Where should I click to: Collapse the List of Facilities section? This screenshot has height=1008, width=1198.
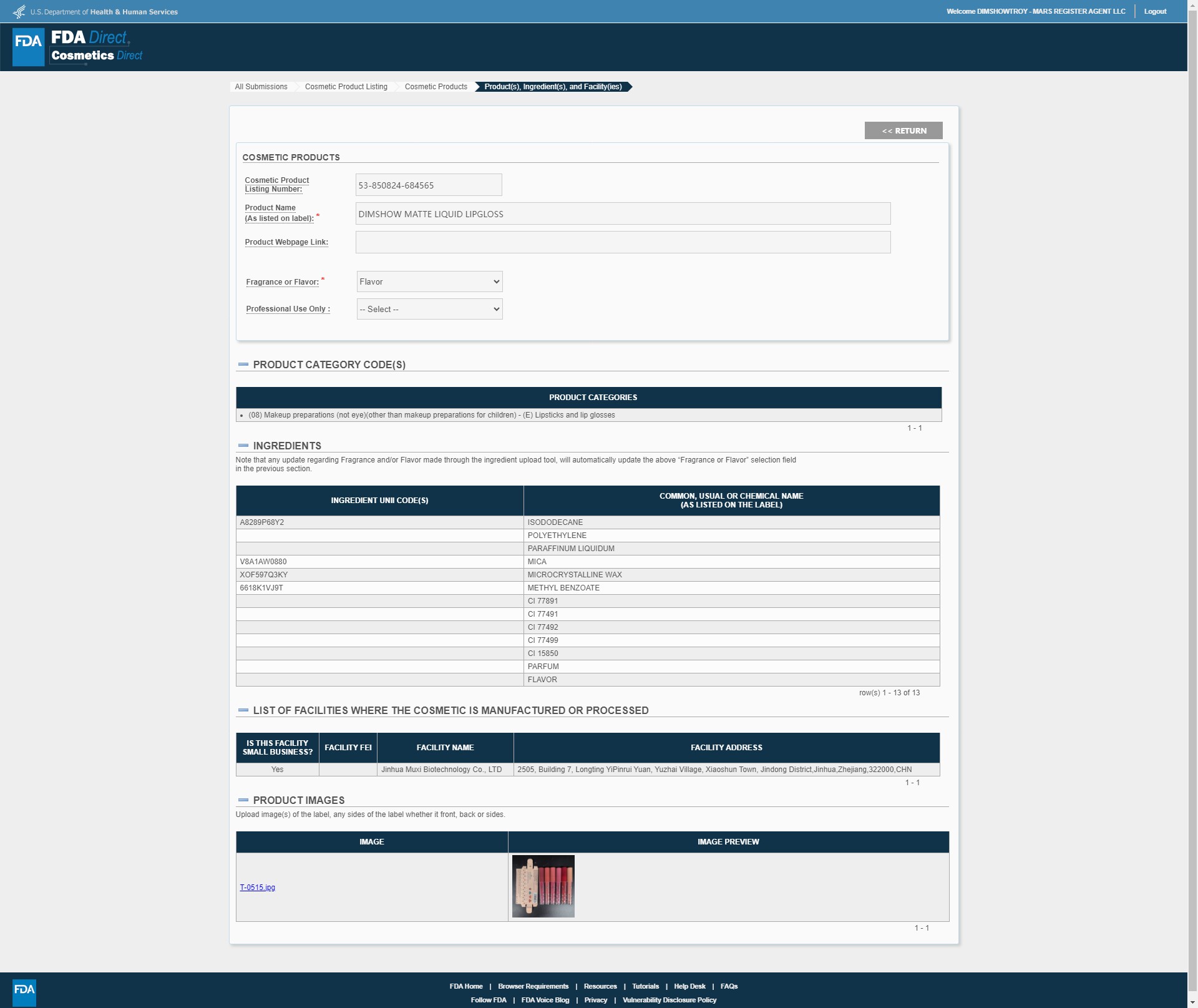[243, 710]
